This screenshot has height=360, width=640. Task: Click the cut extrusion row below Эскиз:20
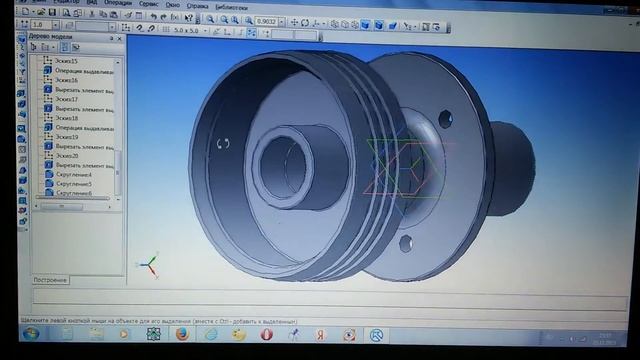[x=79, y=165]
